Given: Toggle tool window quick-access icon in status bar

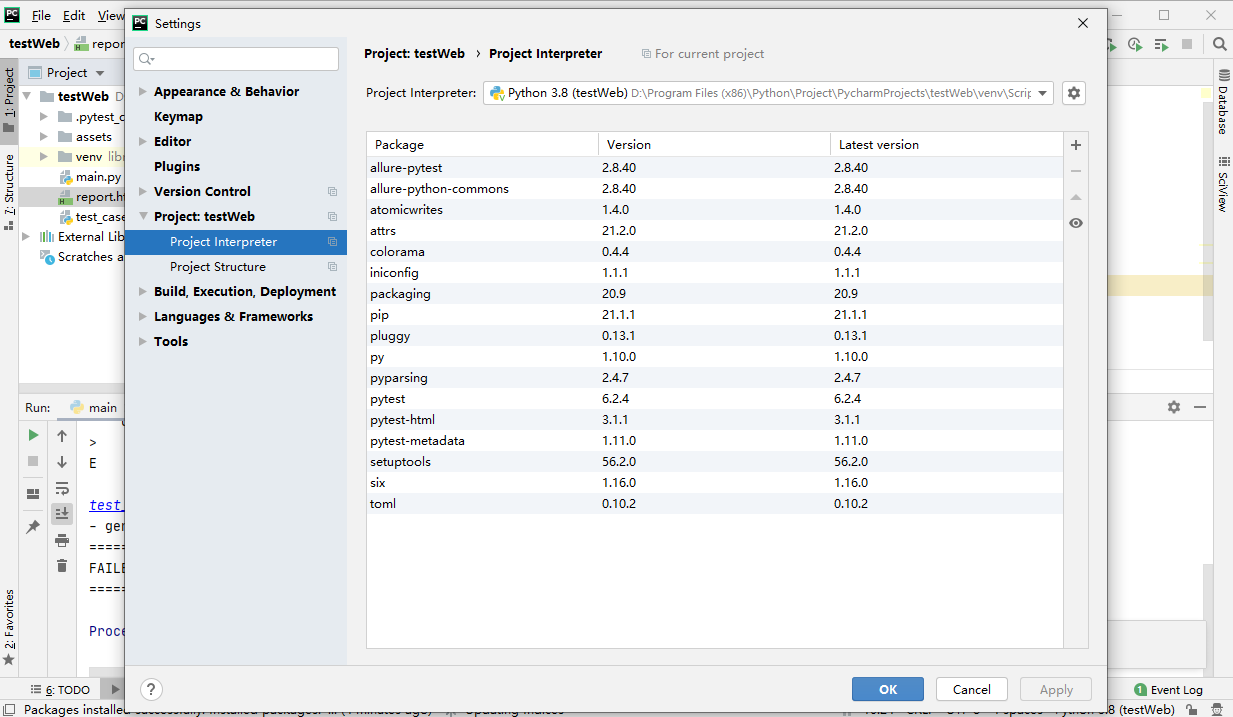Looking at the screenshot, I should coord(9,709).
